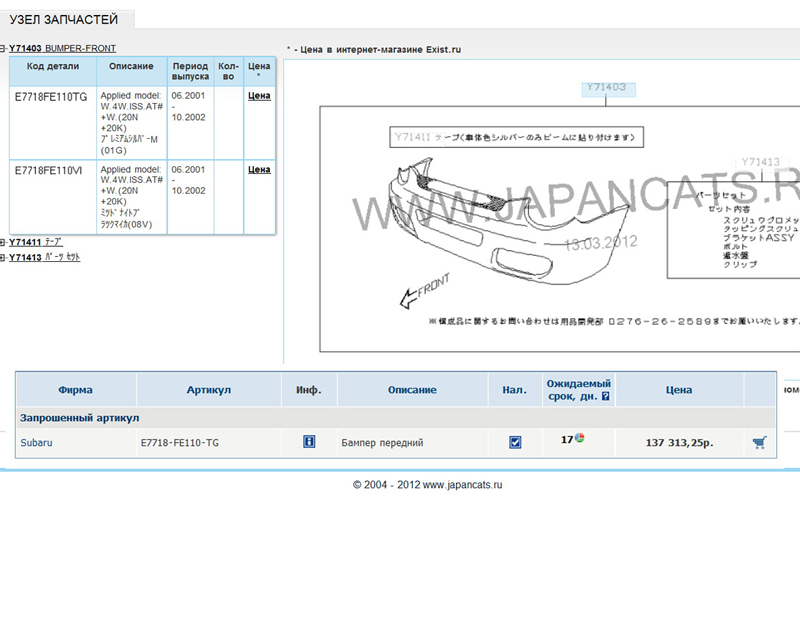800x640 pixels.
Task: Click the delivery statistics pie icon
Action: [x=580, y=437]
